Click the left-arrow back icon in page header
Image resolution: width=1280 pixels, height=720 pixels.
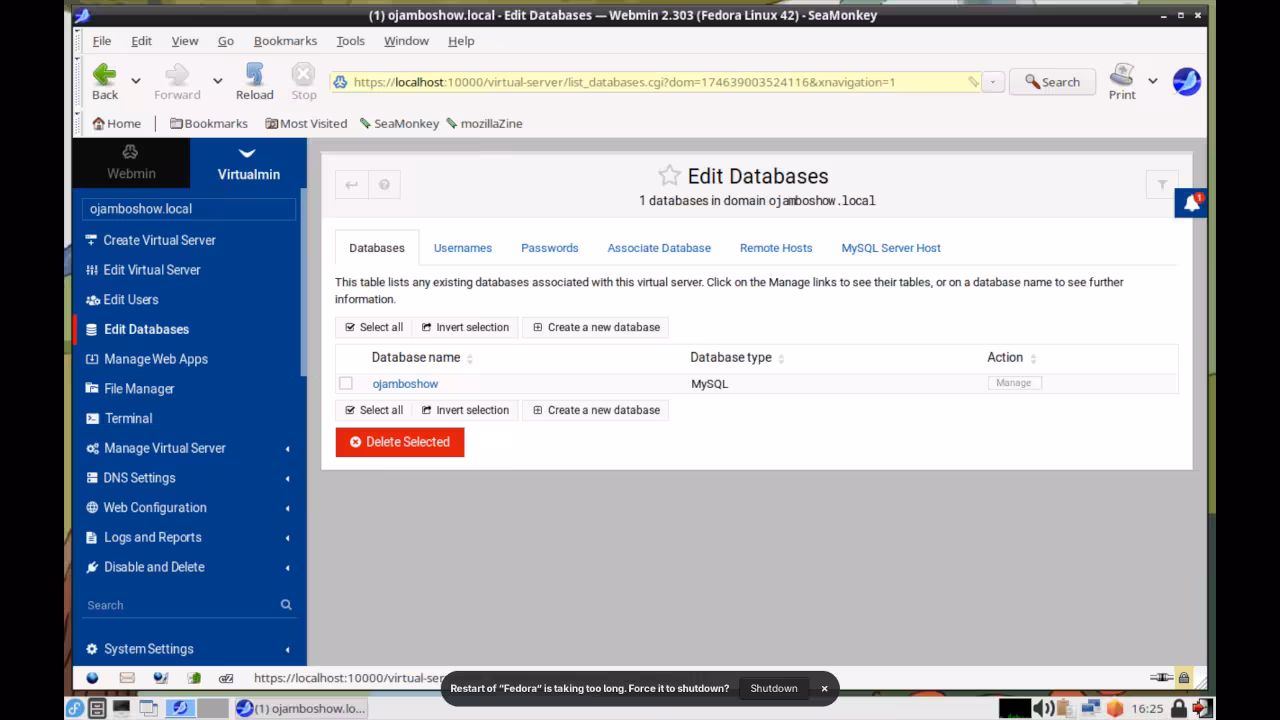tap(351, 184)
